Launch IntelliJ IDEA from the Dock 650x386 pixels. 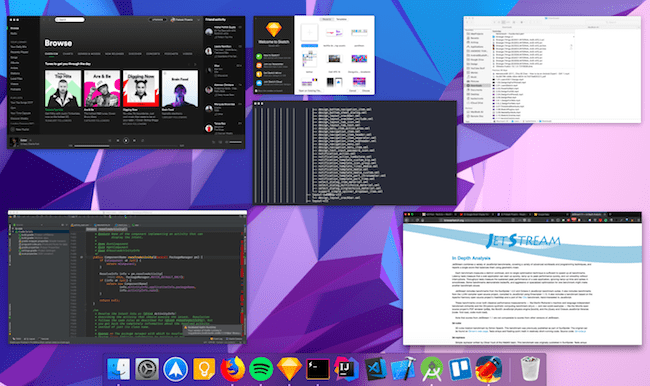[347, 369]
